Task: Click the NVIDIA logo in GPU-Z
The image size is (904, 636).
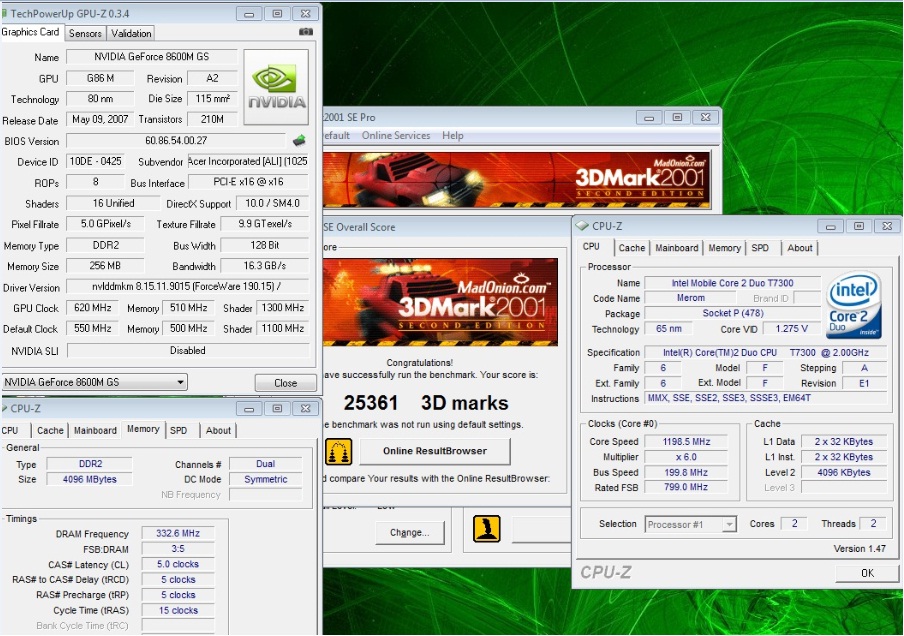Action: tap(276, 87)
